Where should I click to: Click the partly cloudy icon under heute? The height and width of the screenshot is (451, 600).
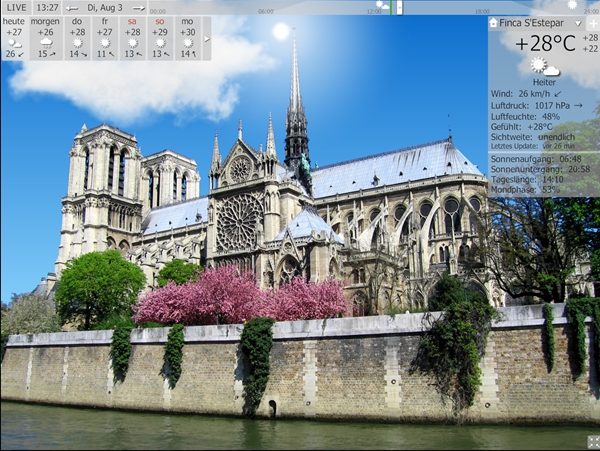[15, 43]
